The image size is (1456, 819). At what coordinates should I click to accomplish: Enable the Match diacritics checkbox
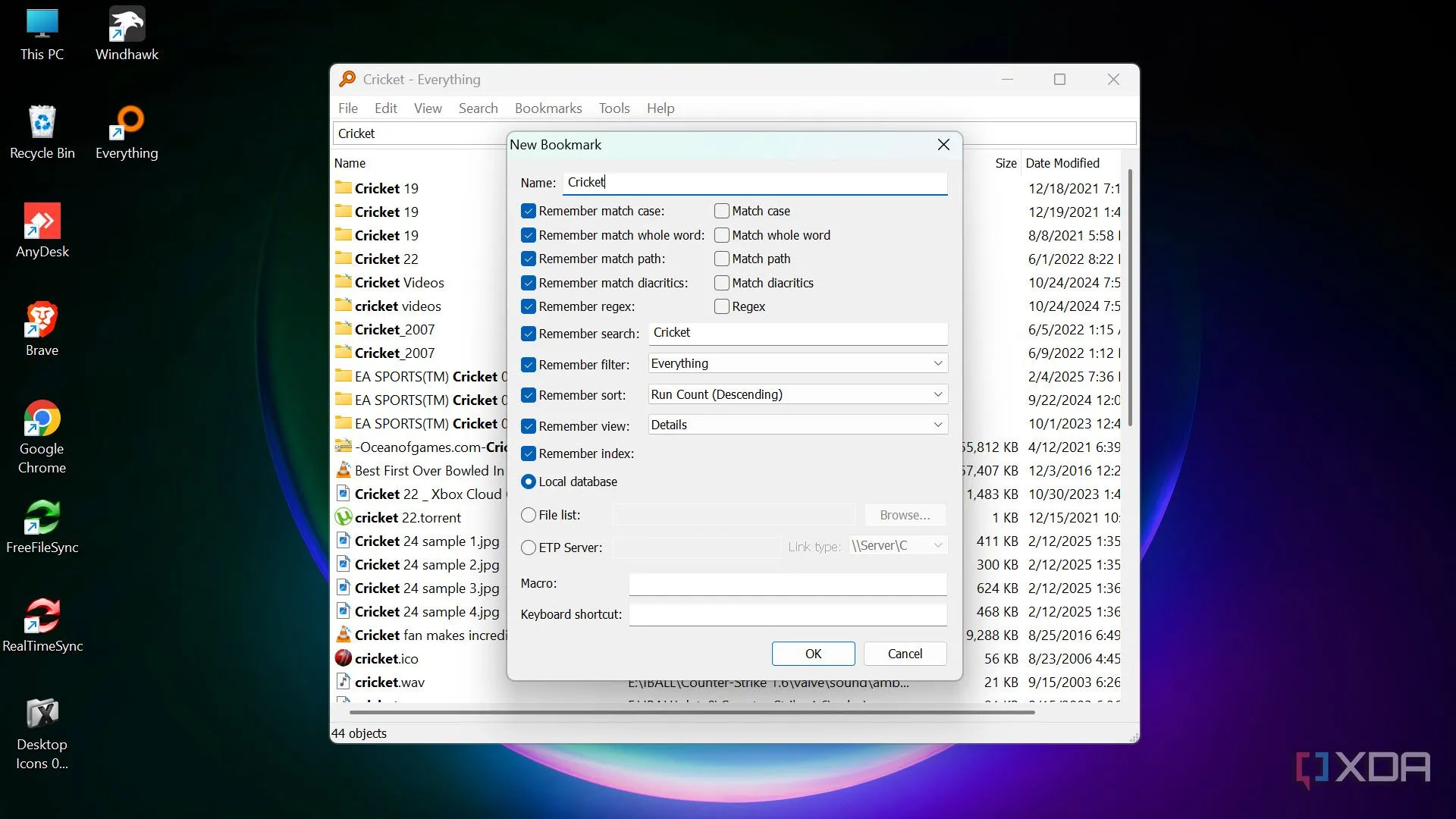coord(722,283)
